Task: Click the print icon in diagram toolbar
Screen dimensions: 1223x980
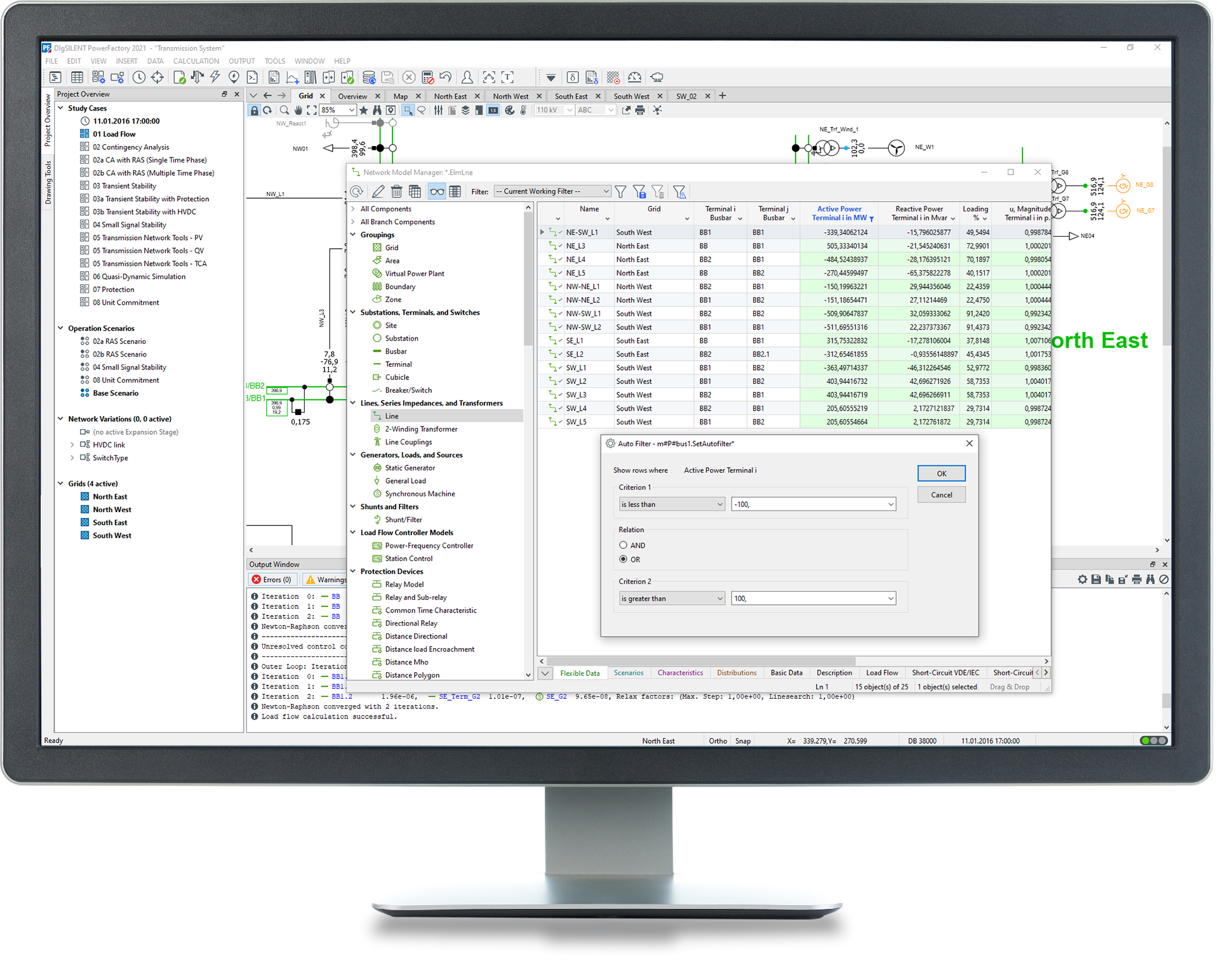Action: click(x=641, y=110)
